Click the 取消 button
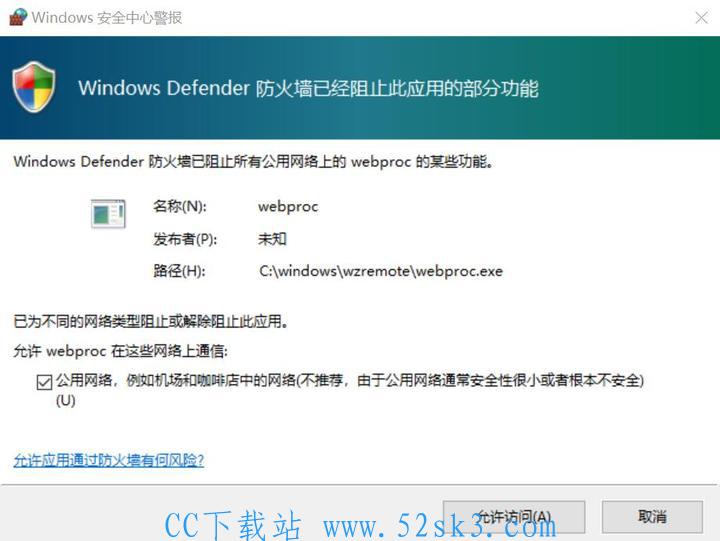The image size is (720, 541). coord(652,517)
